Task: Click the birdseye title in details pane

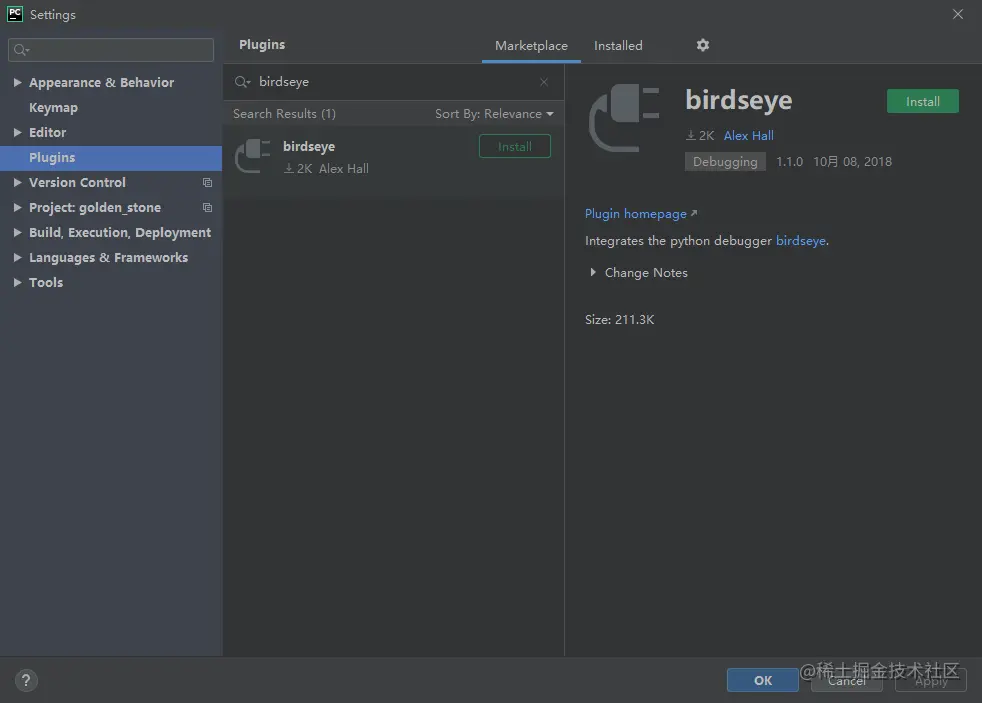Action: 738,100
